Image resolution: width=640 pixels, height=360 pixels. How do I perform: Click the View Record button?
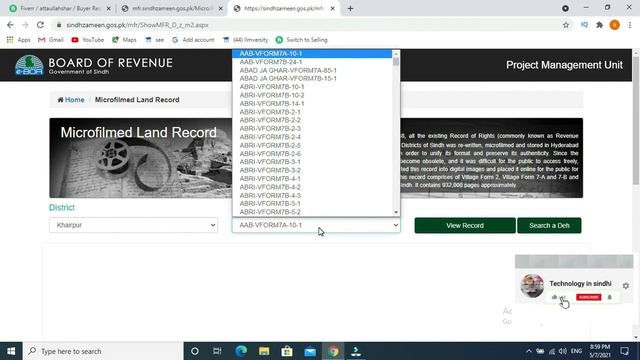465,225
